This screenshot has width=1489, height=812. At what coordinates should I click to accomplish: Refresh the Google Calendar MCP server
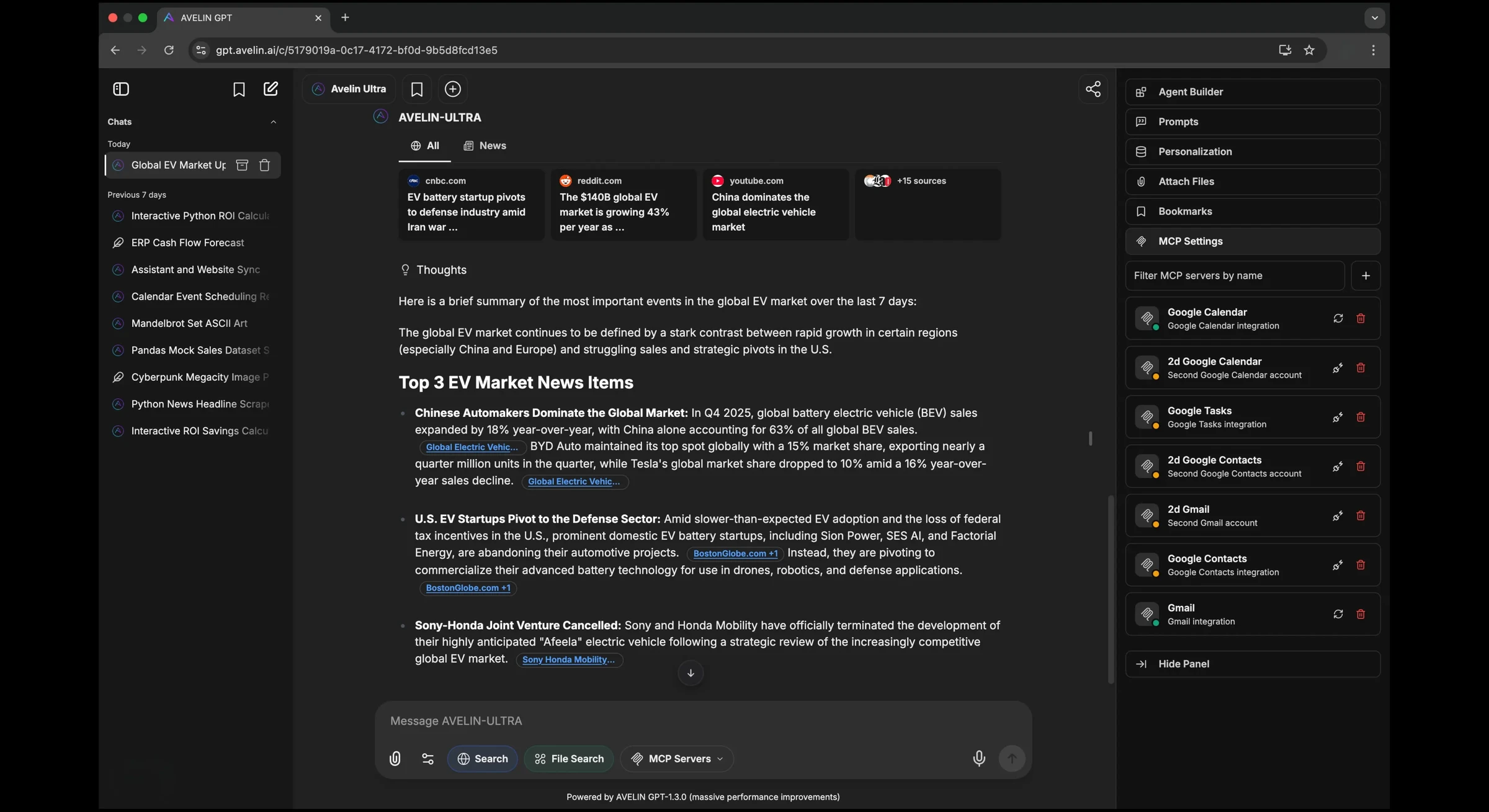pyautogui.click(x=1338, y=319)
